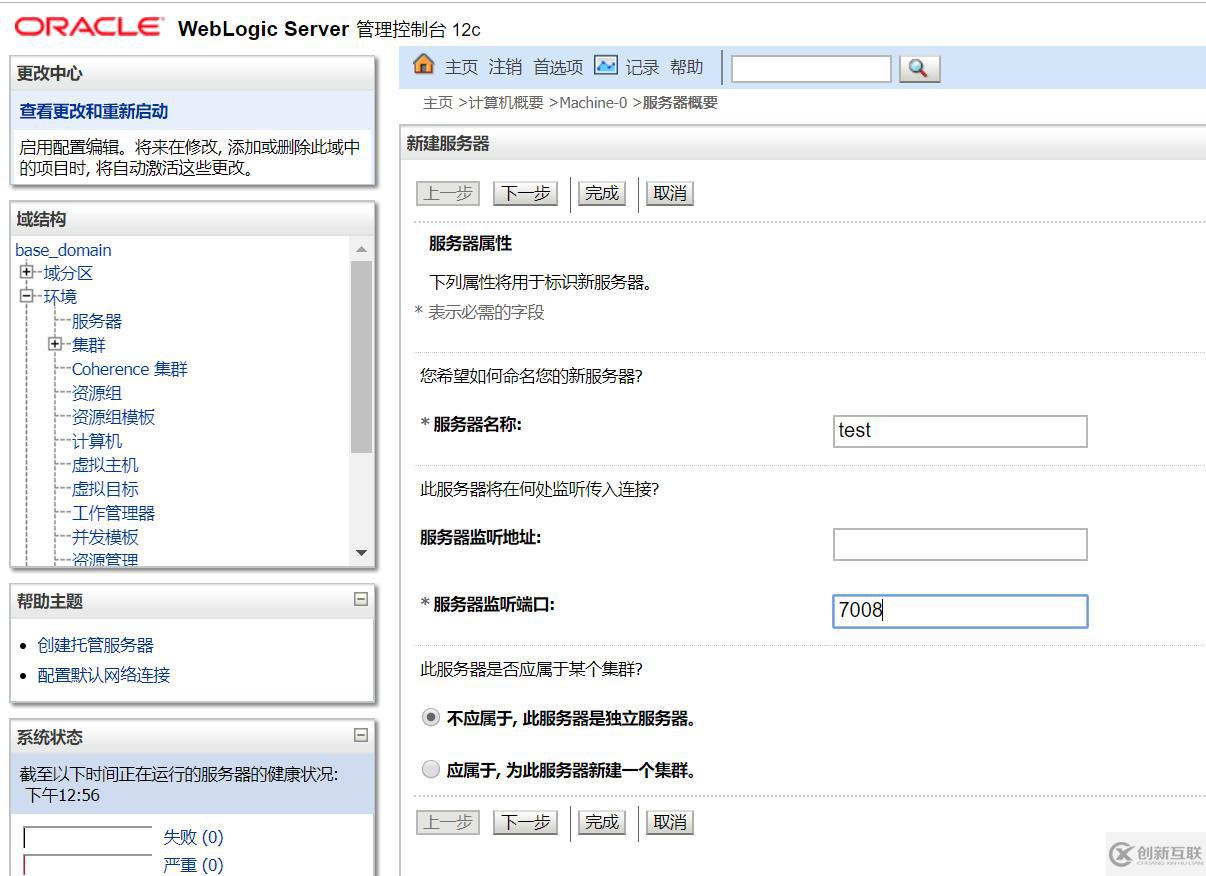The image size is (1206, 876).
Task: Focus the 服务器名称 input field
Action: [x=960, y=431]
